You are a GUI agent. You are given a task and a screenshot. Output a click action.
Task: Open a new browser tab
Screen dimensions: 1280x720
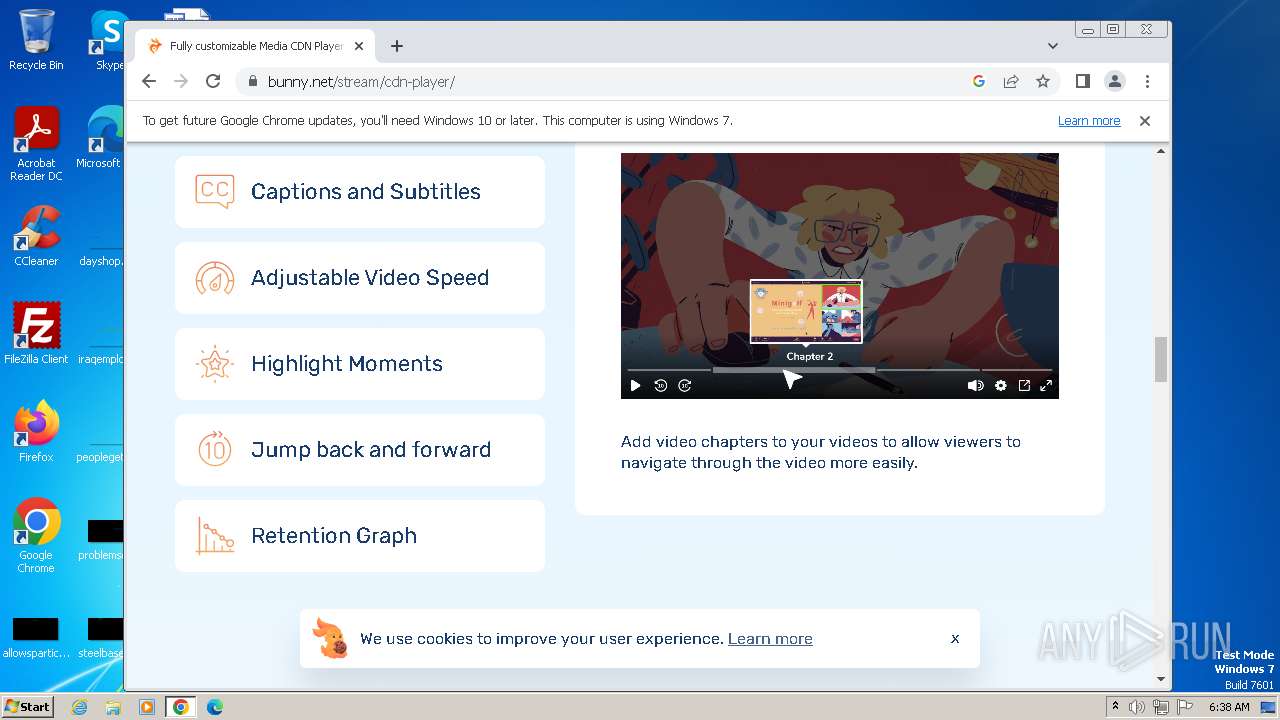[x=397, y=46]
